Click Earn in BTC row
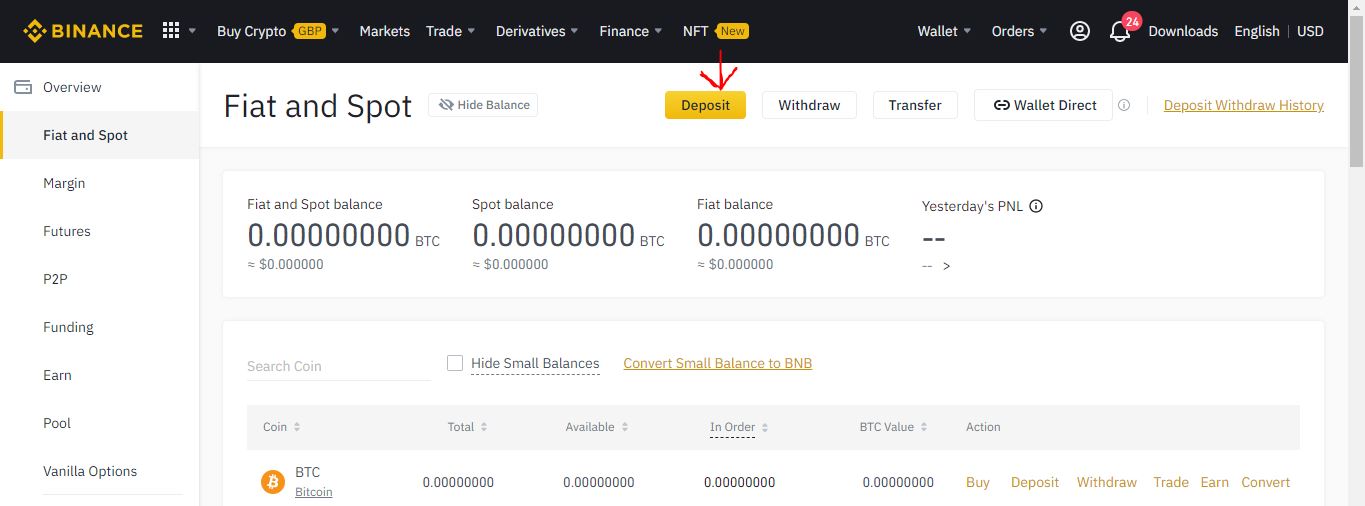 [1215, 482]
